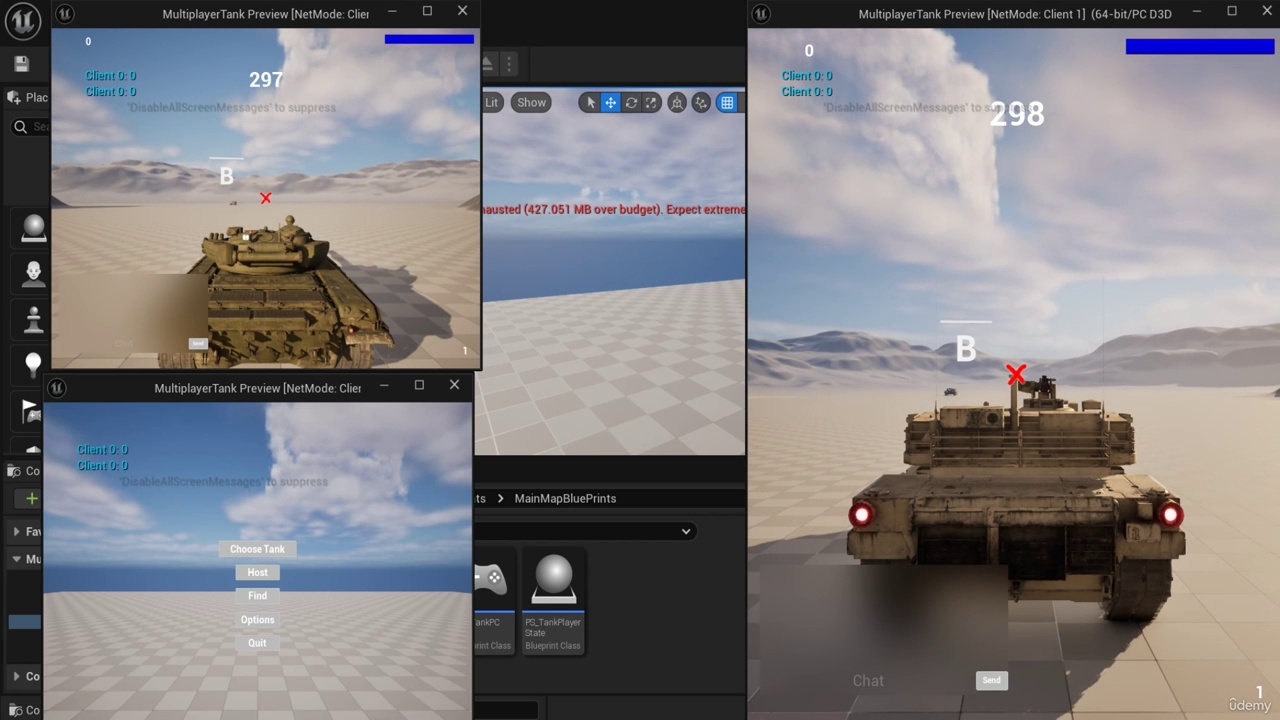
Task: Click the Eject button in play toolbar
Action: pyautogui.click(x=487, y=65)
